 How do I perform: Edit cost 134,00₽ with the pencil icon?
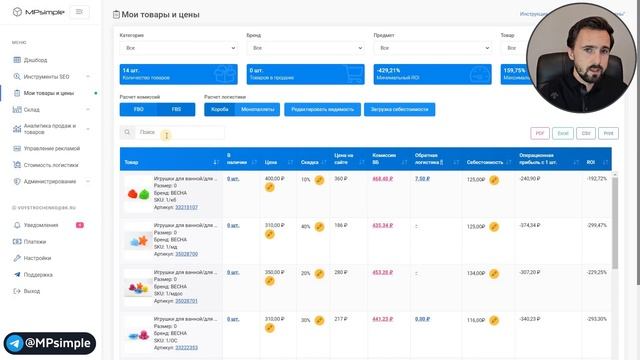[x=494, y=273]
